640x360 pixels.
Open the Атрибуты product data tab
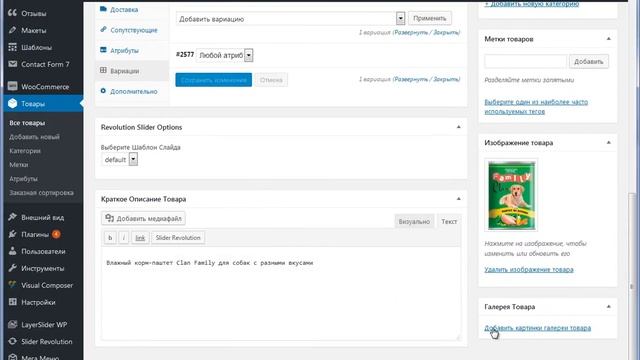pos(132,50)
